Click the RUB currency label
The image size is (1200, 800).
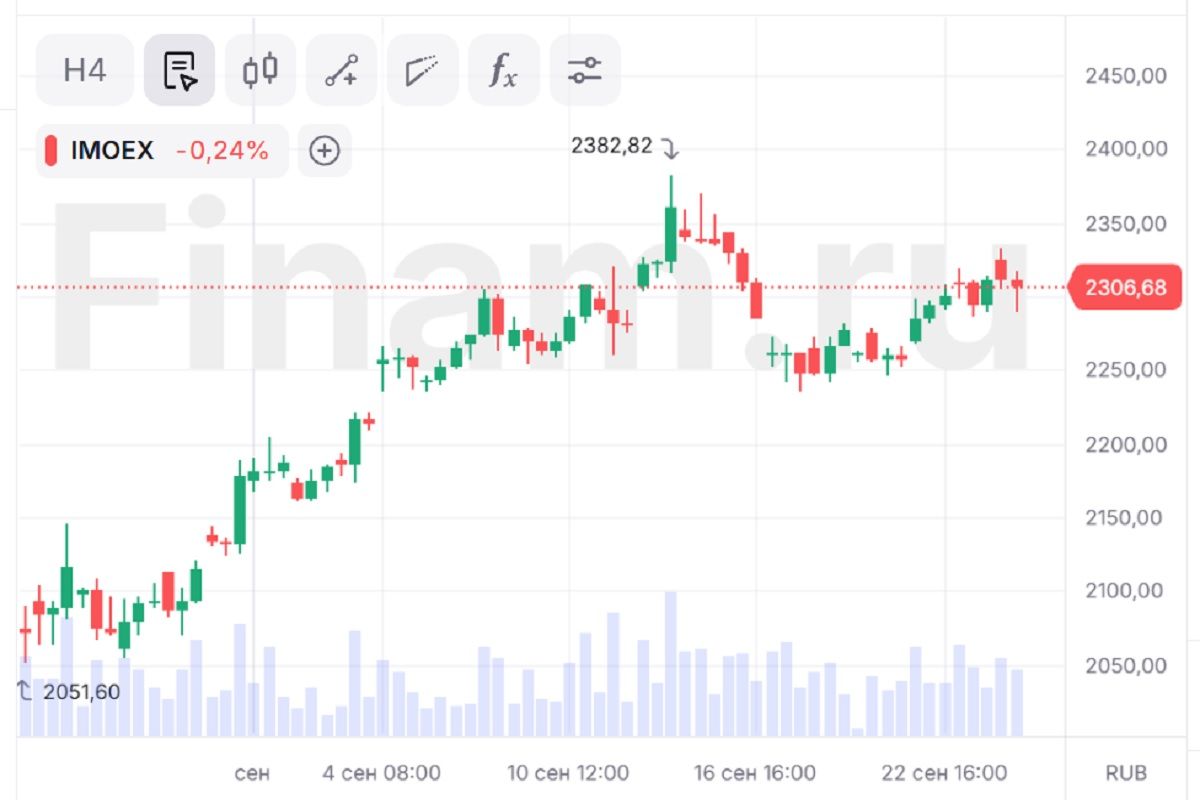(1126, 773)
